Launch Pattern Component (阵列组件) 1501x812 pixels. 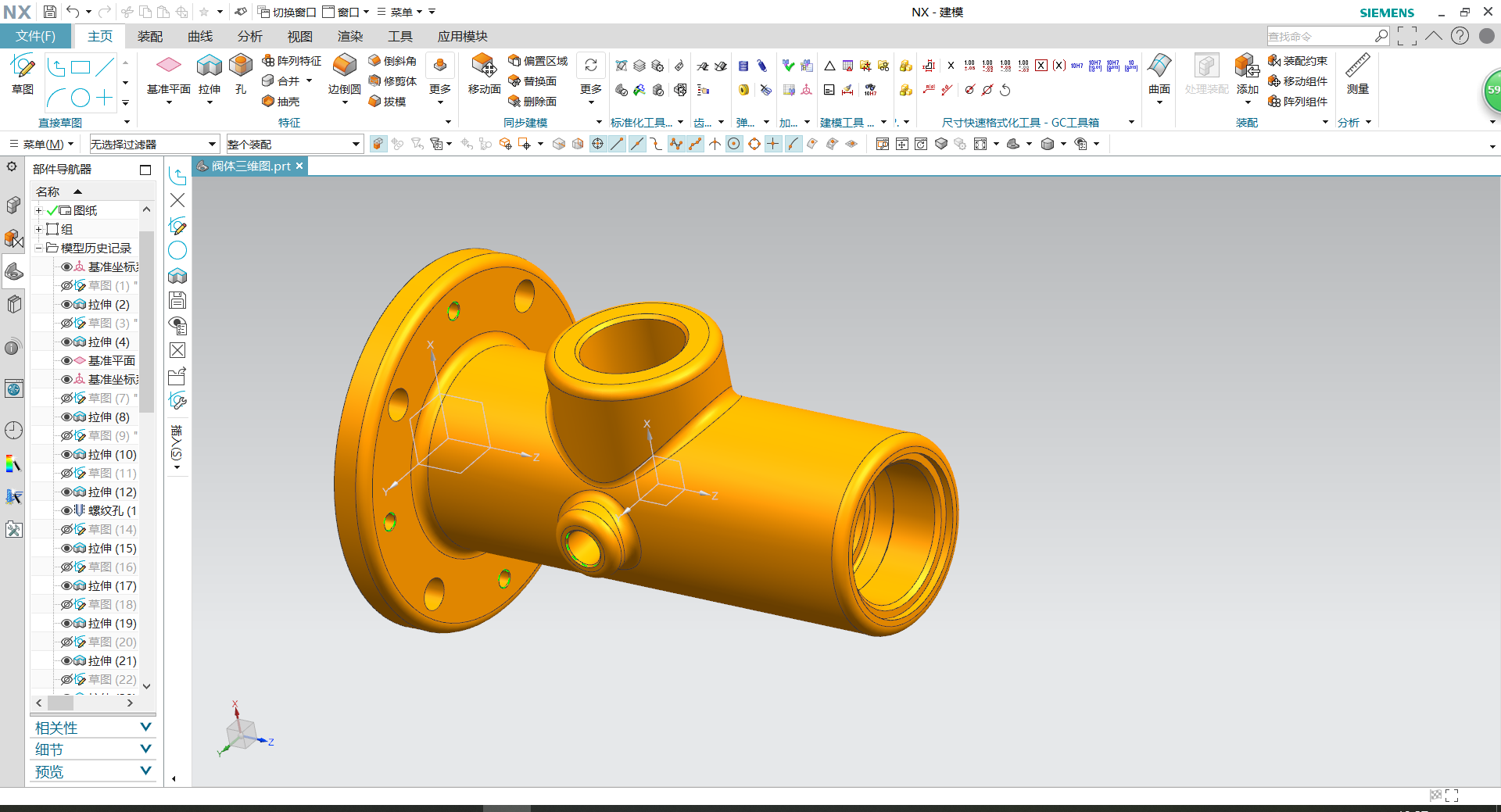tap(1298, 102)
